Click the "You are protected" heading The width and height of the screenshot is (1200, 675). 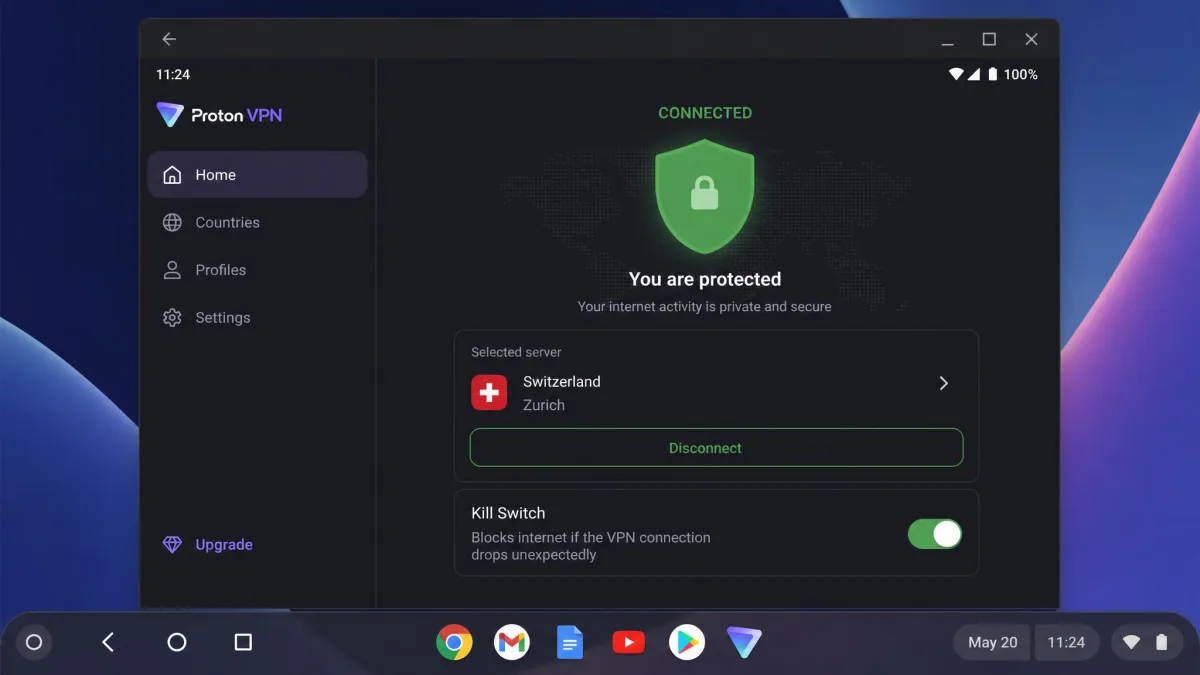coord(705,279)
